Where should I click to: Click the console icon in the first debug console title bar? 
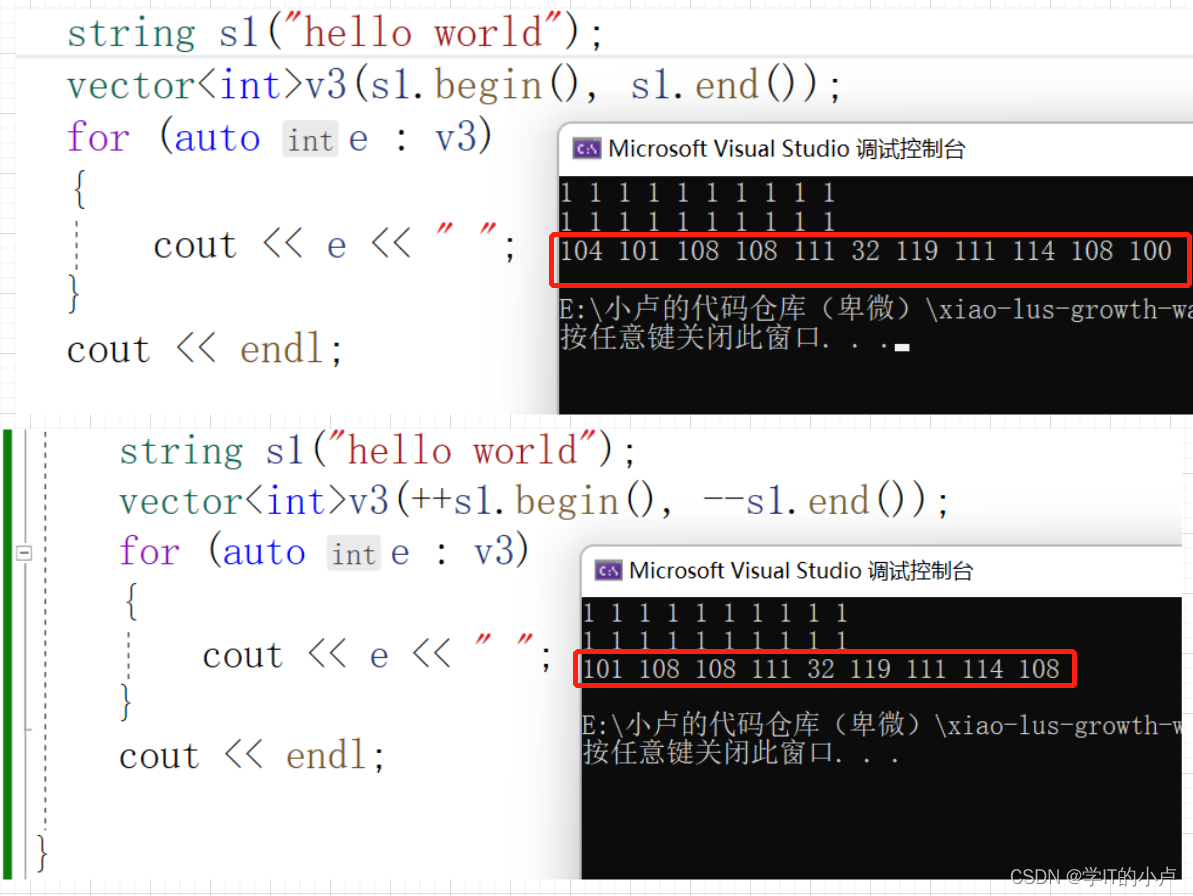tap(589, 148)
